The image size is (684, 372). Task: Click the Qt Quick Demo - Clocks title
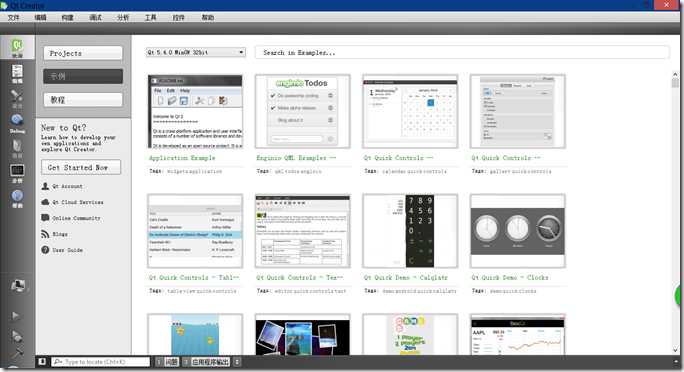(510, 277)
